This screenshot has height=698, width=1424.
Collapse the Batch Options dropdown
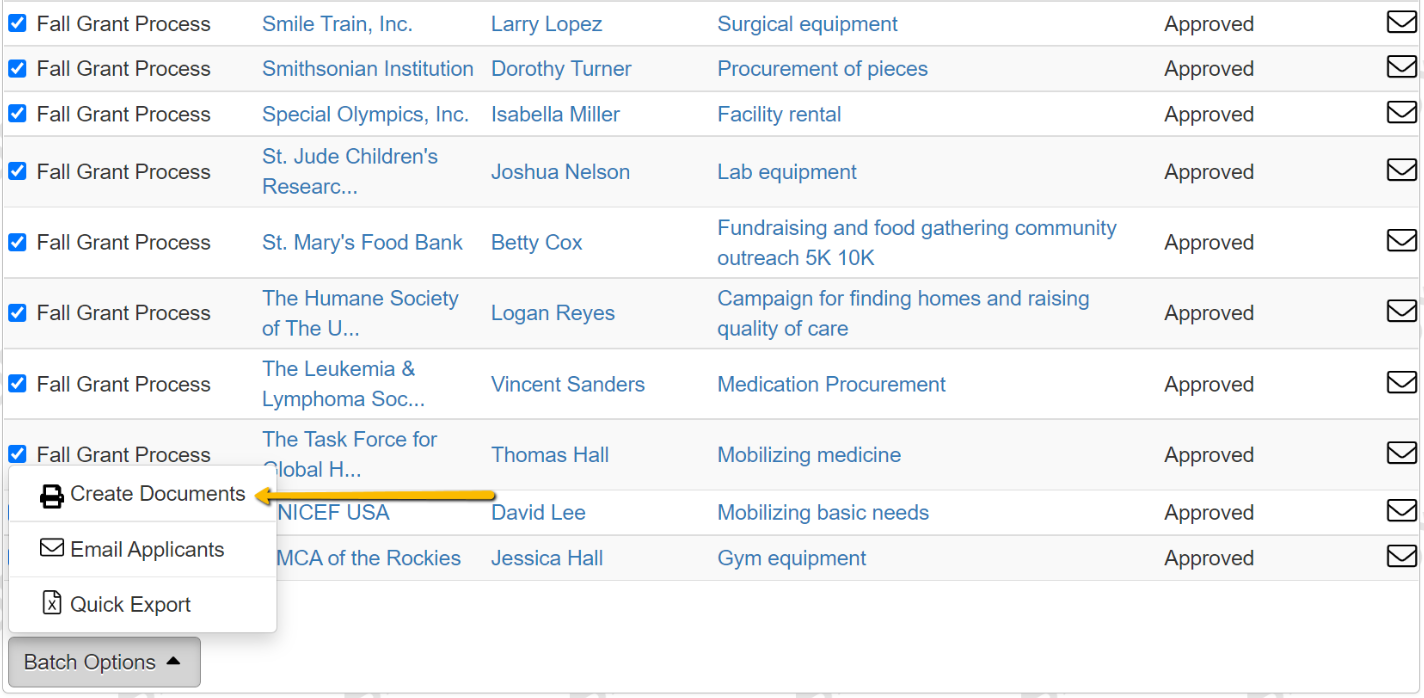(104, 662)
